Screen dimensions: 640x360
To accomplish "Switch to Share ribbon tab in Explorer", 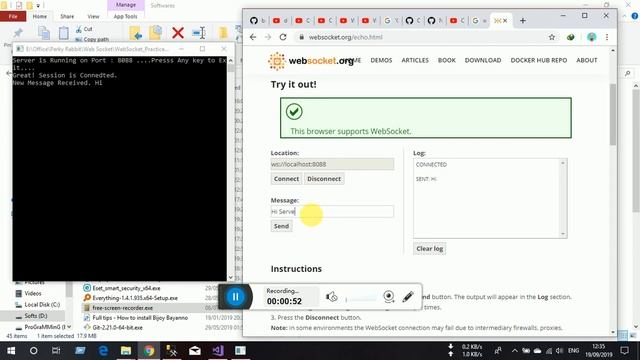I will [67, 16].
